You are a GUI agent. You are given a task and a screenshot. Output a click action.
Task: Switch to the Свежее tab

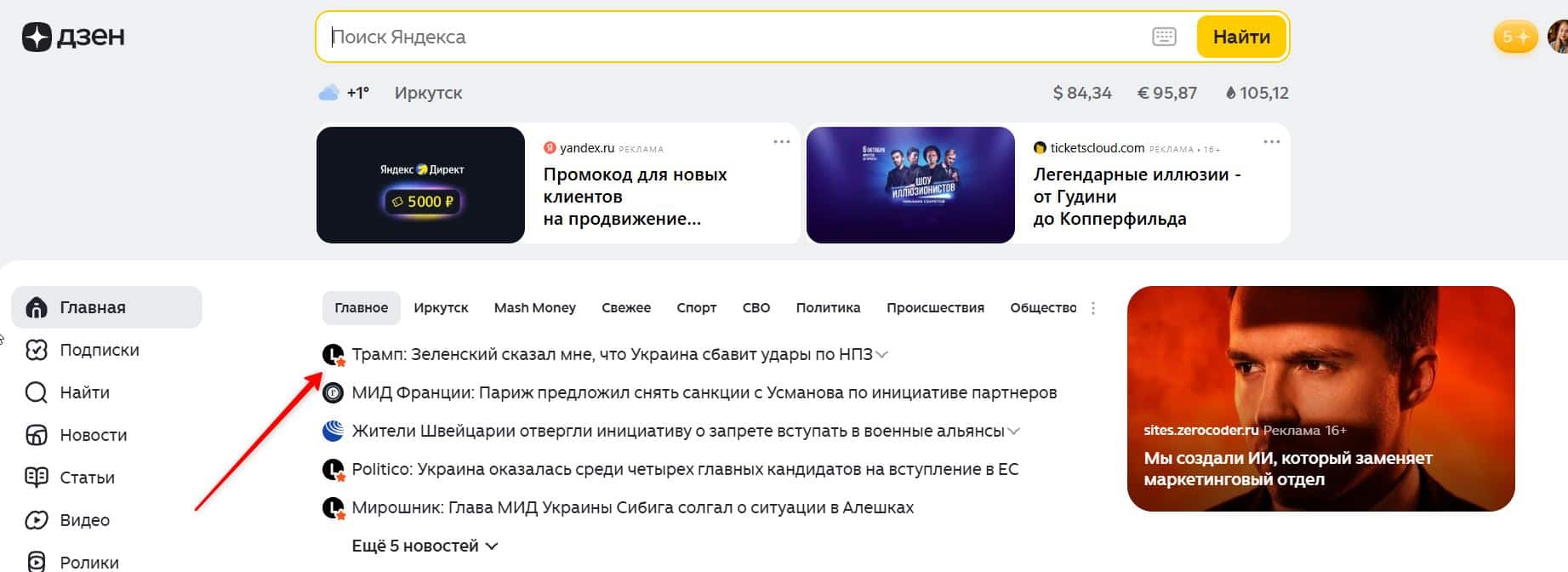(626, 307)
